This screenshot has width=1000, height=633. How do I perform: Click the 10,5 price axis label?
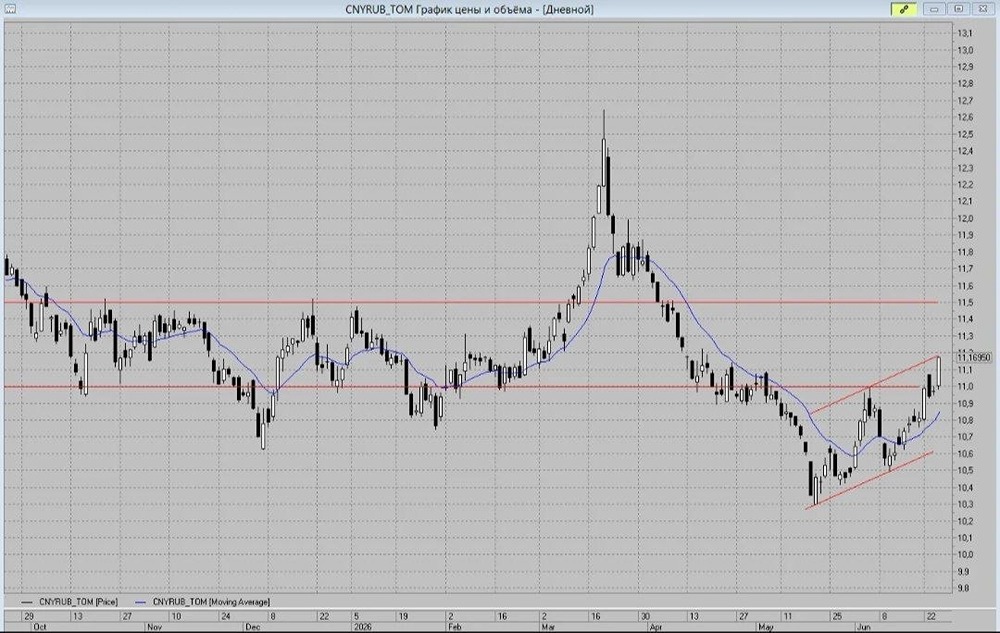[964, 470]
